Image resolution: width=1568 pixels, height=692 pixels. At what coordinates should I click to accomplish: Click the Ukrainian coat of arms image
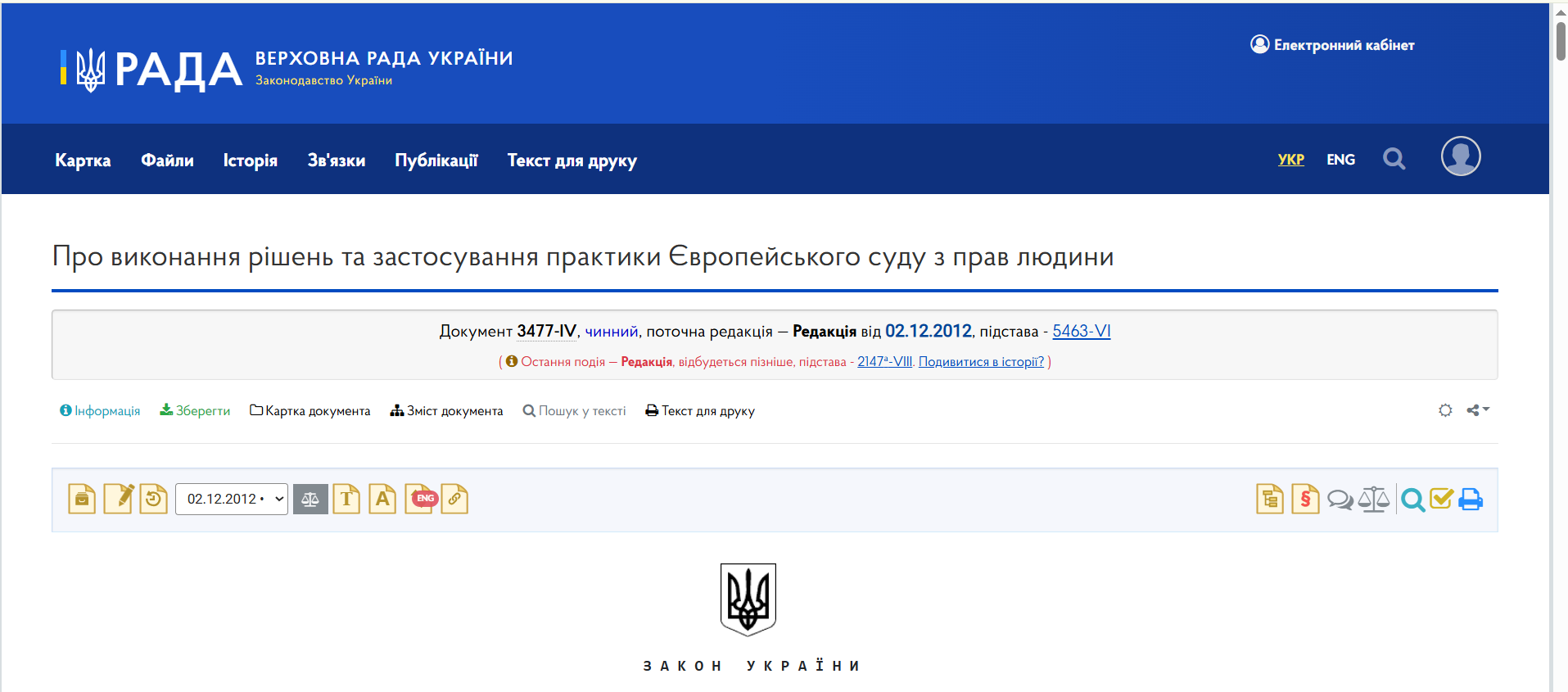tap(748, 599)
